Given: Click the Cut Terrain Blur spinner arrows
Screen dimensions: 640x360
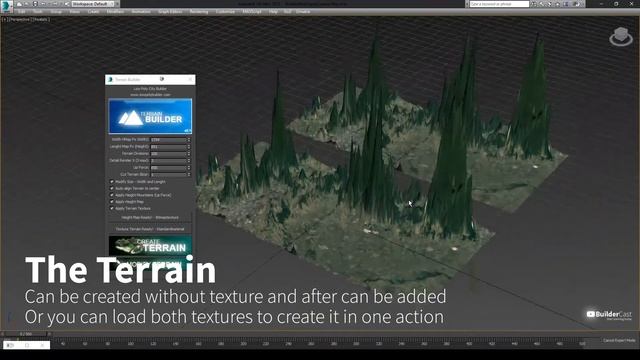Looking at the screenshot, I should coord(189,174).
